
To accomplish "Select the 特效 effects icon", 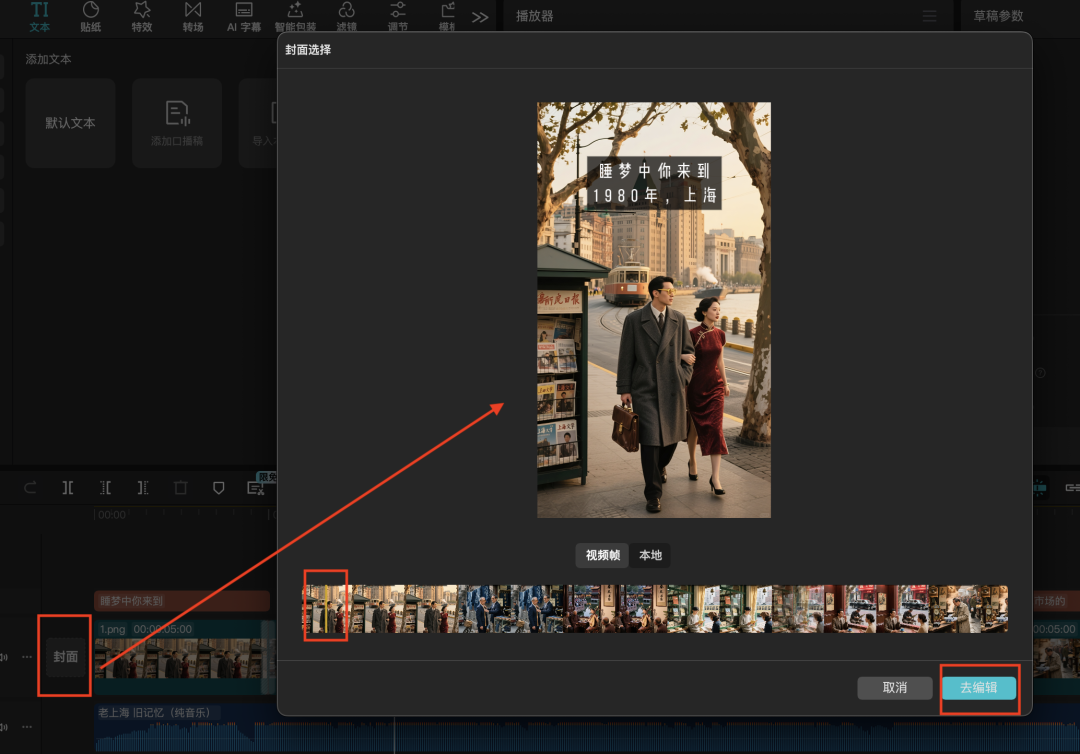I will pyautogui.click(x=142, y=16).
